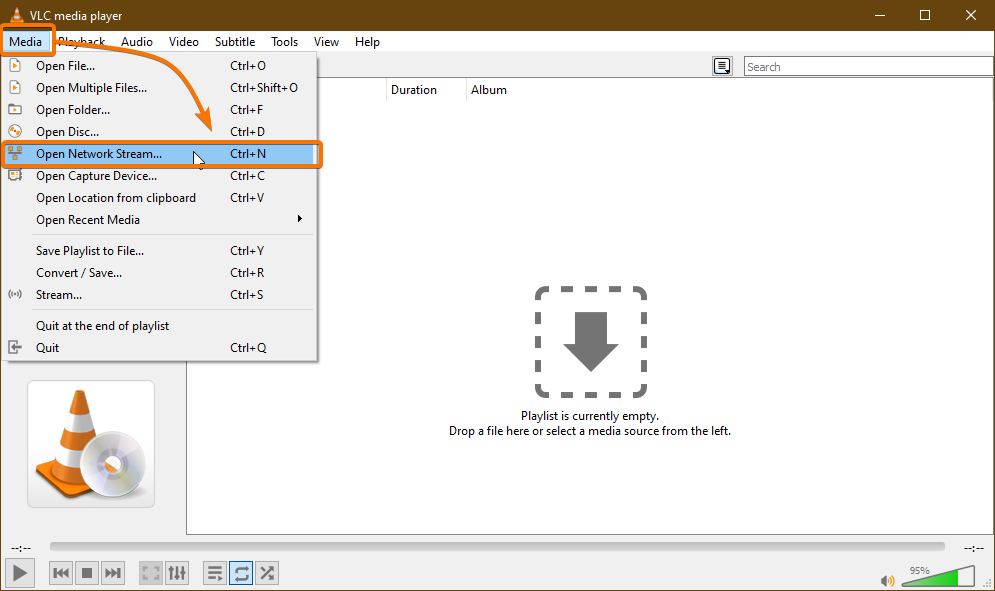Change playlist view mode icon

721,66
